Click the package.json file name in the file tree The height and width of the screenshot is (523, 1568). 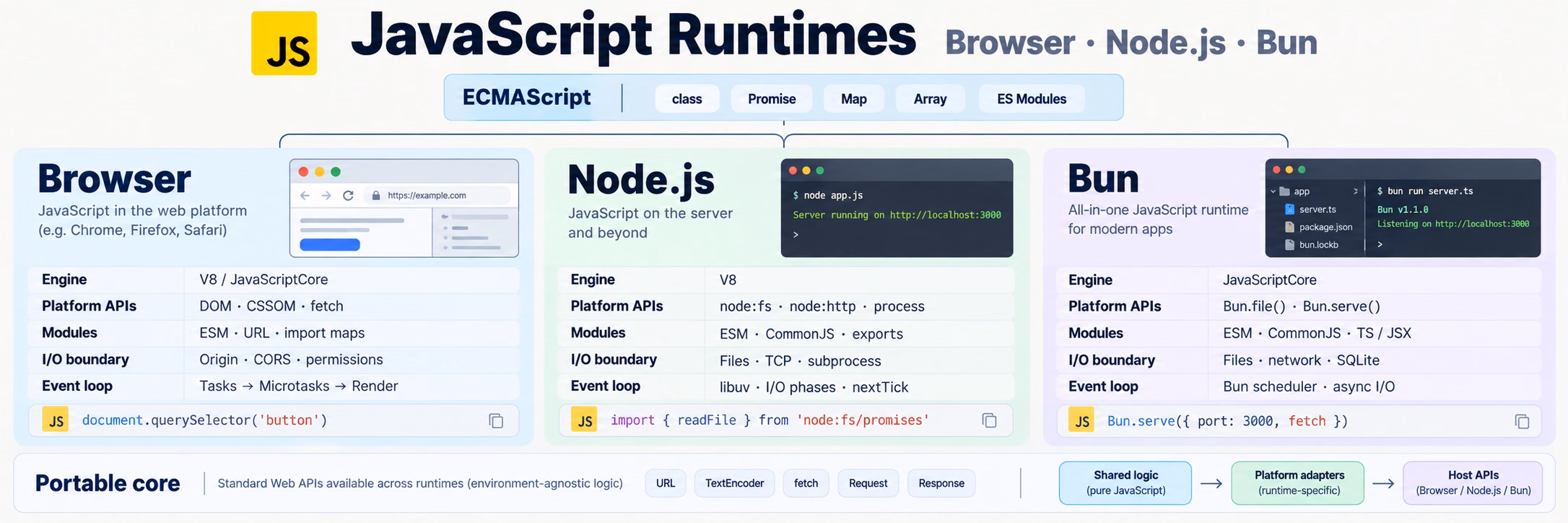click(x=1326, y=227)
